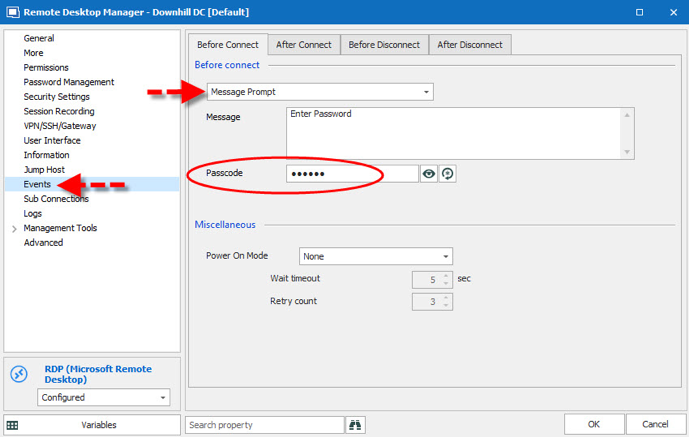
Task: Open the After Disconnect tab
Action: click(471, 45)
